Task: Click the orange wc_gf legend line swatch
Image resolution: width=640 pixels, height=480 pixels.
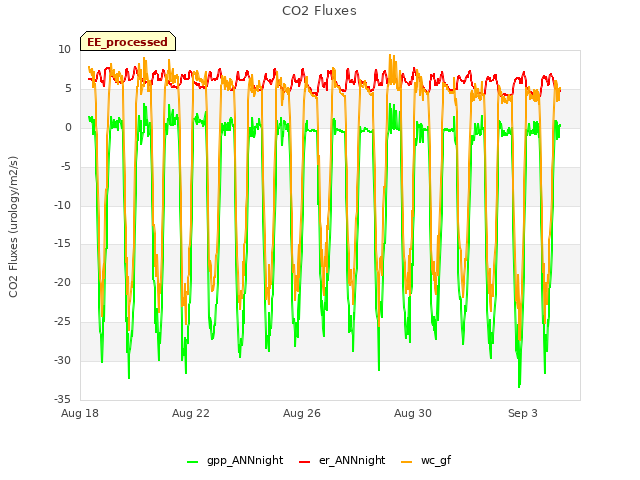Action: click(x=407, y=462)
